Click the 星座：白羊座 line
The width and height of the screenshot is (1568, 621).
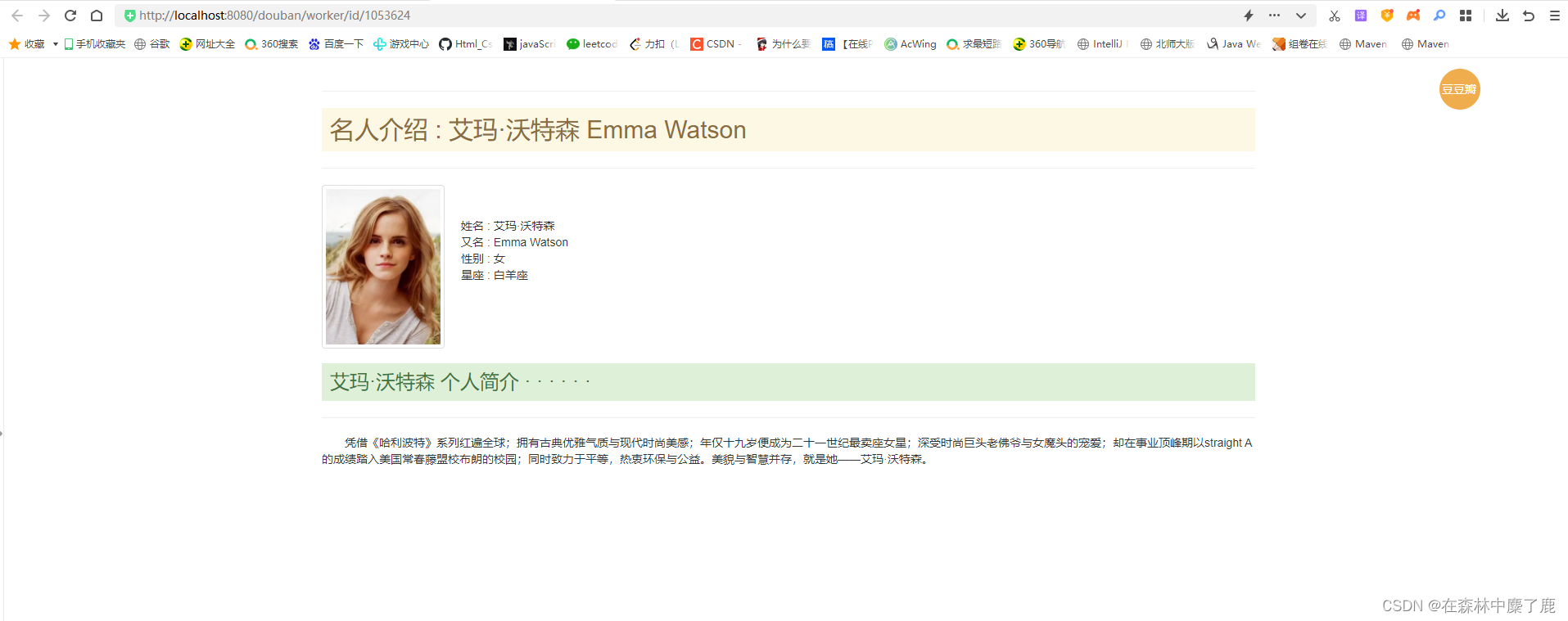coord(495,275)
